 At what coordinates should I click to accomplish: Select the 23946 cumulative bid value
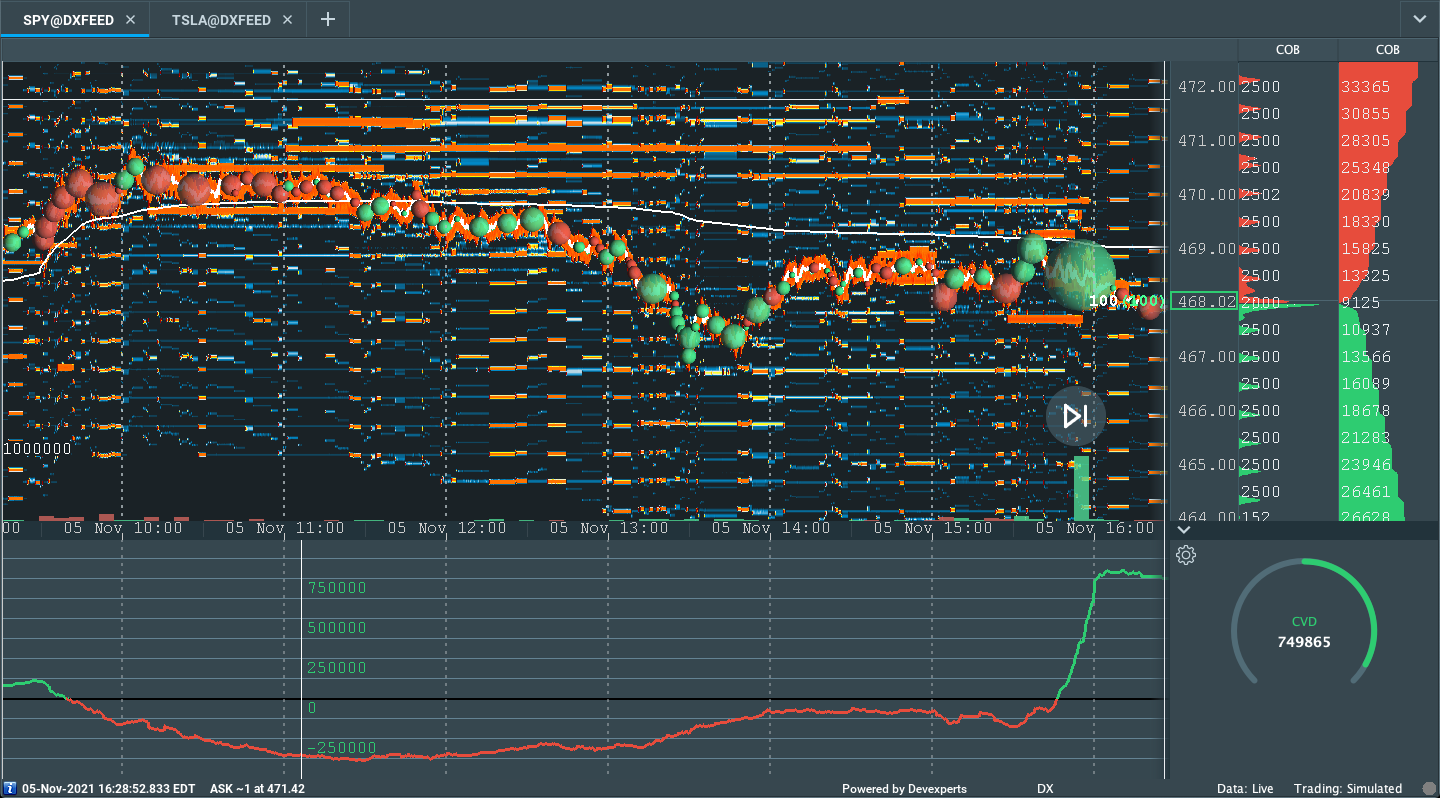1365,465
